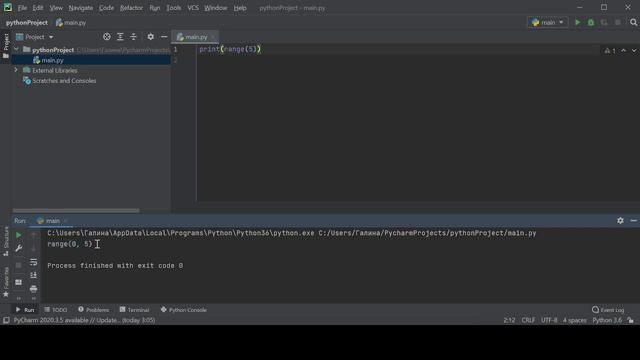The image size is (640, 360).
Task: Run the main configuration with green arrow
Action: 577,22
